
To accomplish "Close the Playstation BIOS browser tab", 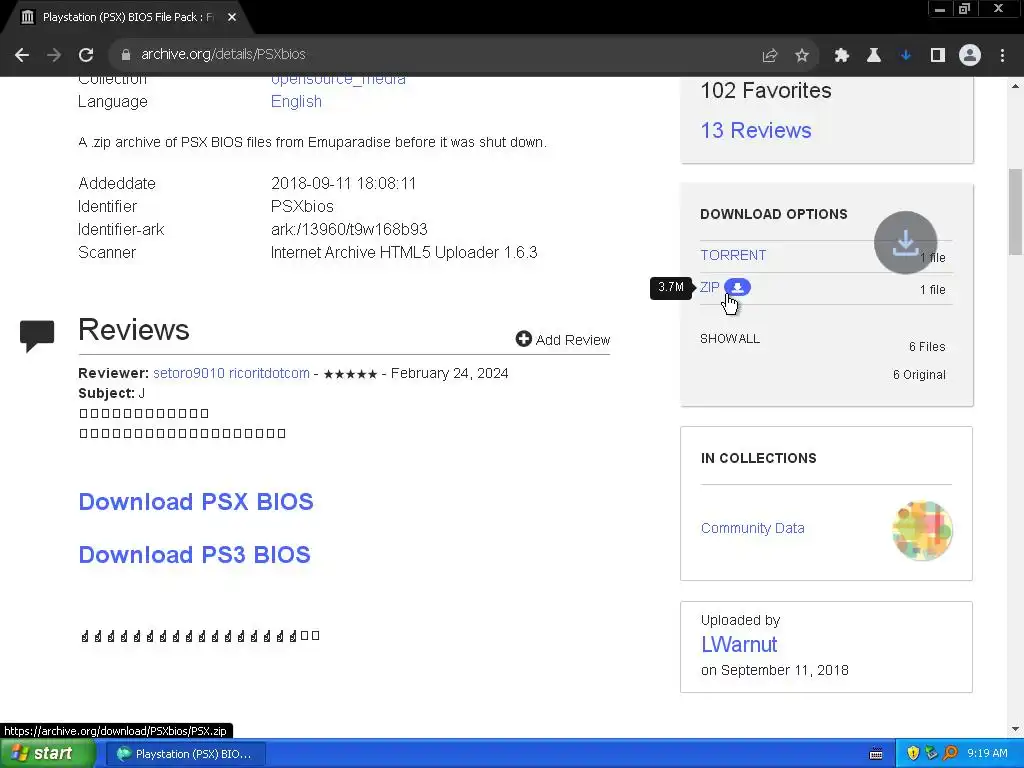I will pyautogui.click(x=232, y=17).
